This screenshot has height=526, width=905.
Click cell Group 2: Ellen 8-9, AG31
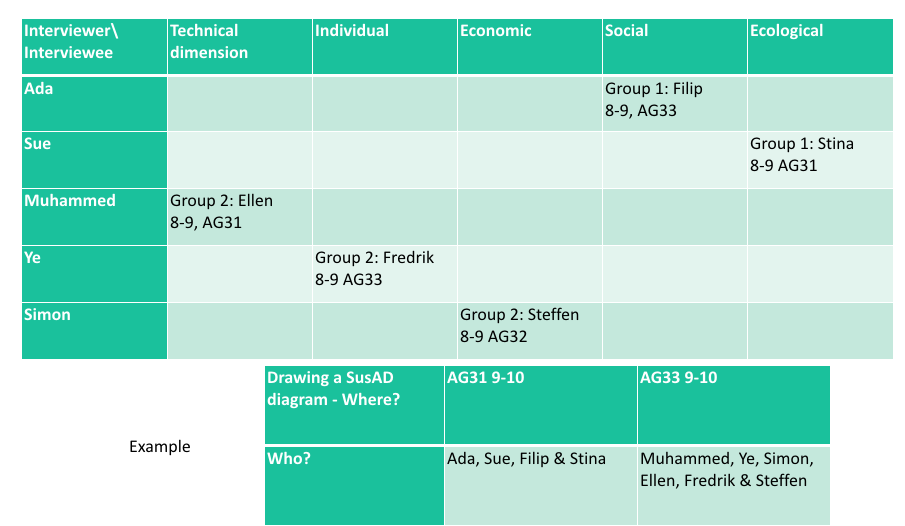(240, 217)
